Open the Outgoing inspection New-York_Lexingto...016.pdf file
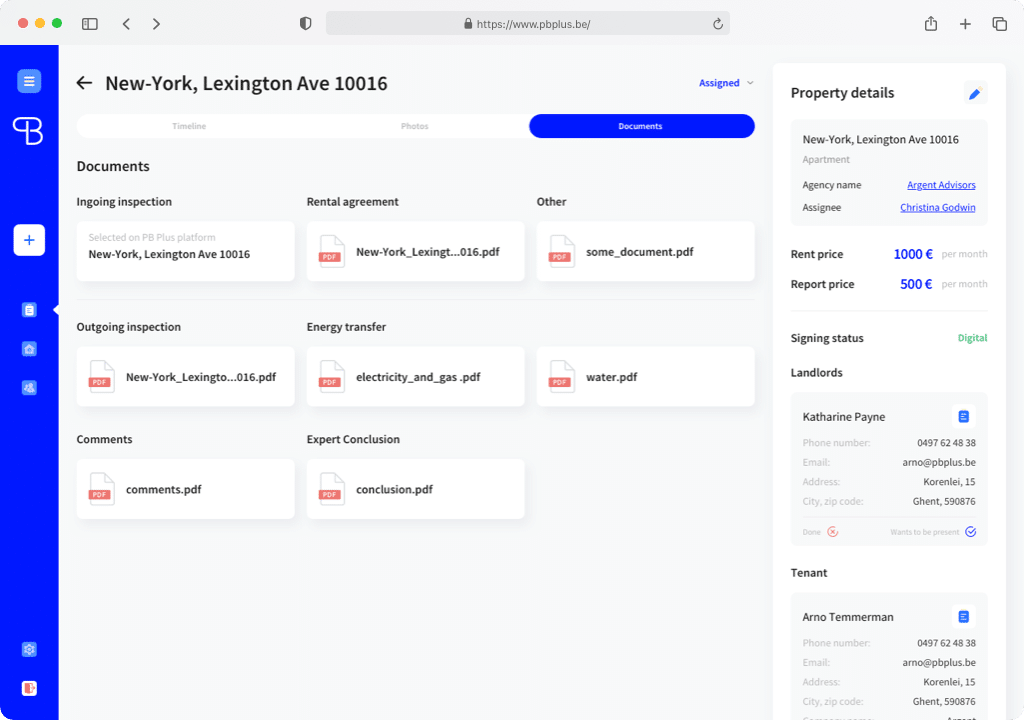The height and width of the screenshot is (720, 1024). coord(185,377)
